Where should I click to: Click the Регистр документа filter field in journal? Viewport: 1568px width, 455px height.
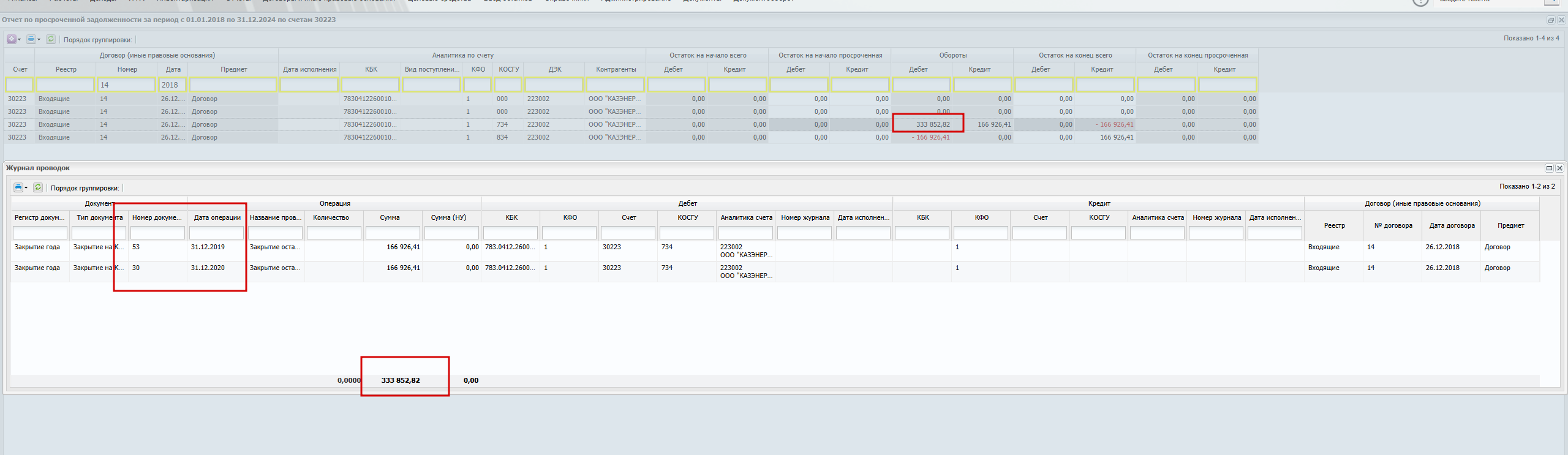[40, 233]
